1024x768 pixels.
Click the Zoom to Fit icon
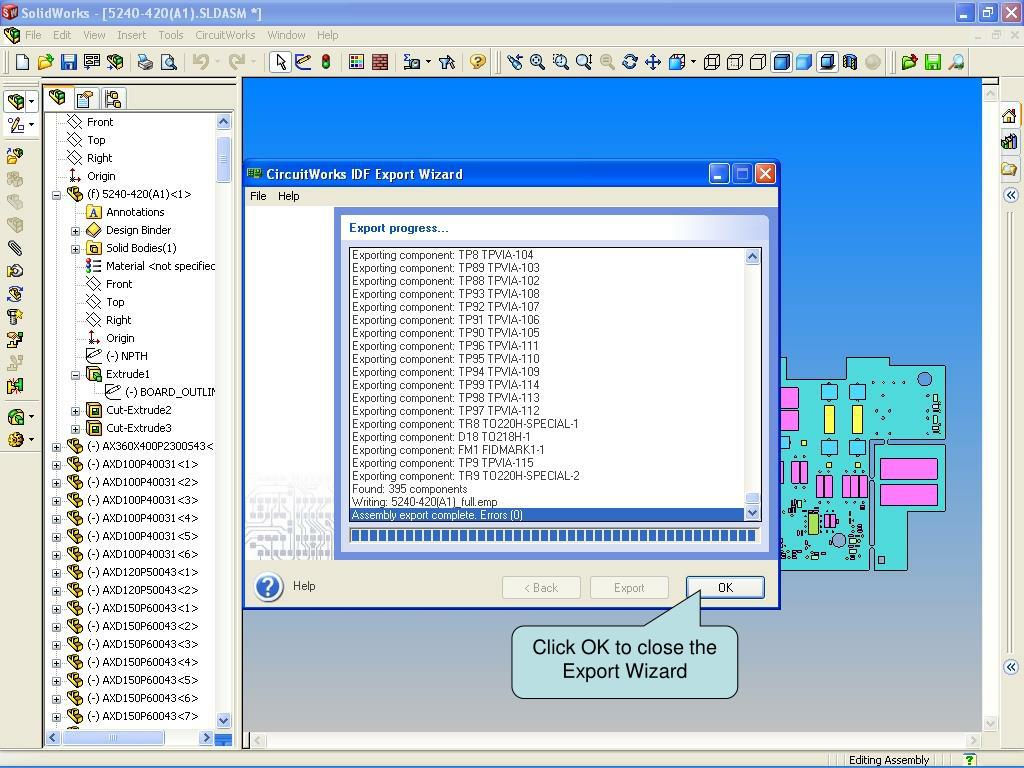pyautogui.click(x=537, y=62)
